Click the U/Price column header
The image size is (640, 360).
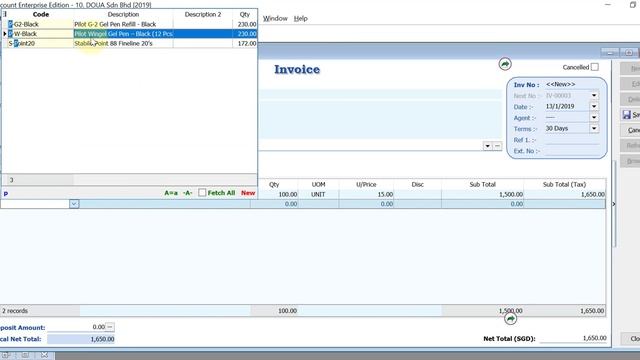point(366,184)
